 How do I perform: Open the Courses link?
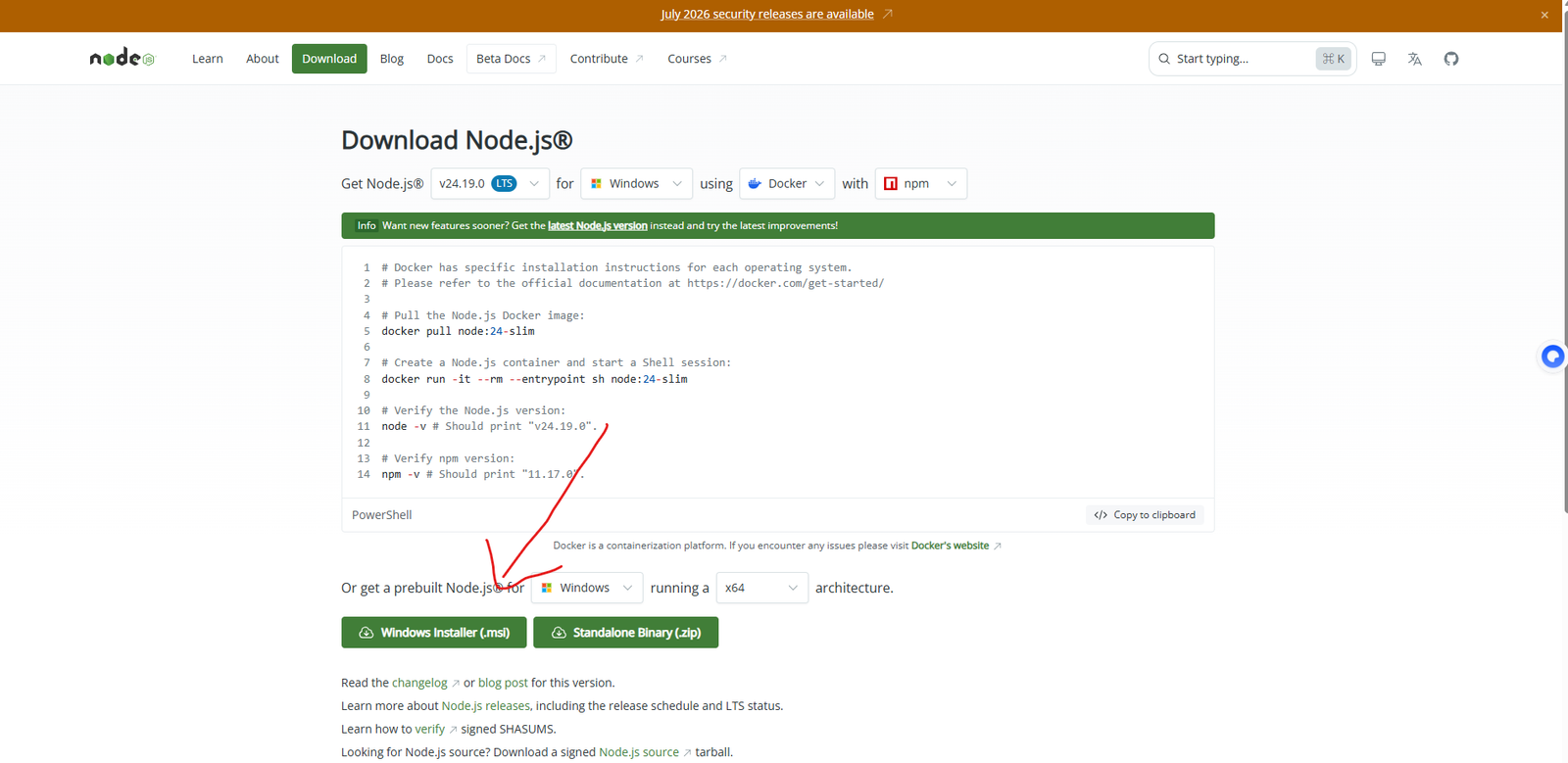697,59
